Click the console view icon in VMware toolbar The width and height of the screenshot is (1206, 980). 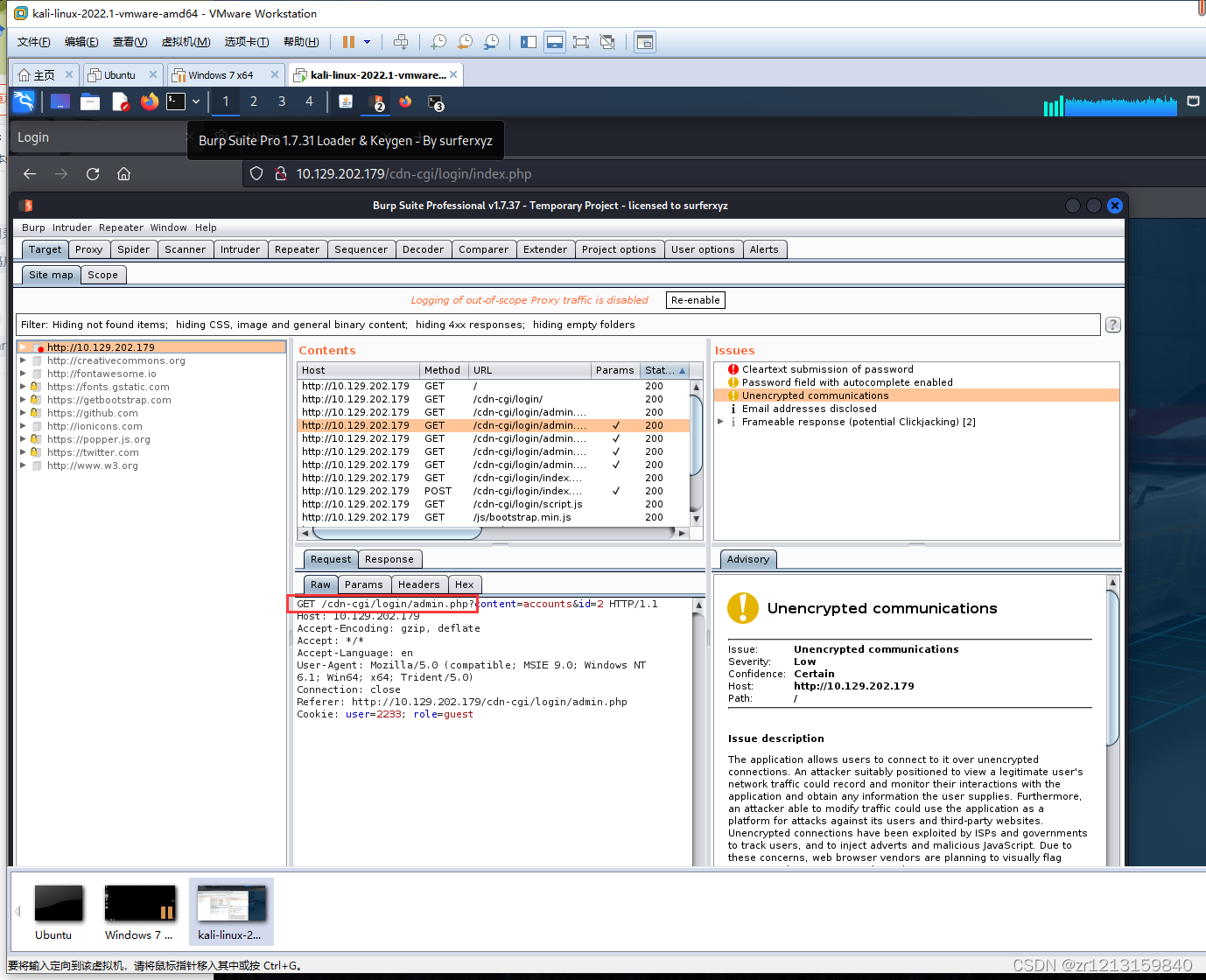click(645, 42)
